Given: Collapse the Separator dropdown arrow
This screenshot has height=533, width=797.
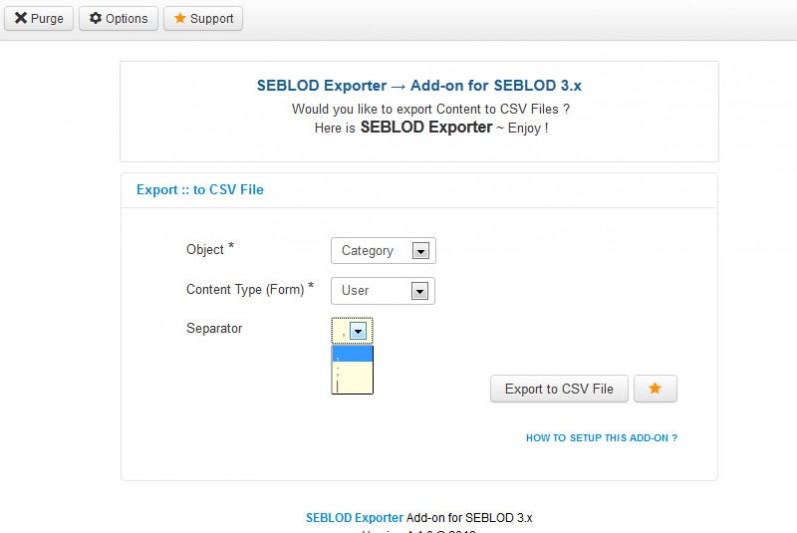Looking at the screenshot, I should pyautogui.click(x=358, y=331).
